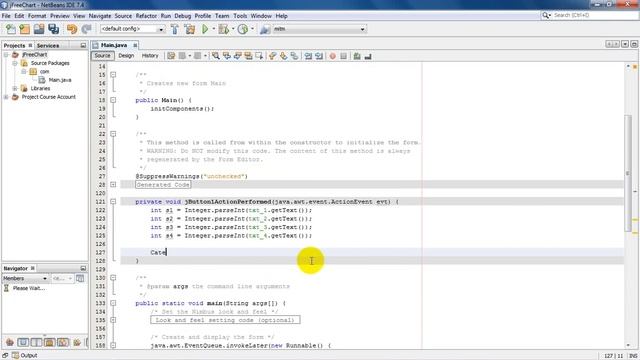The width and height of the screenshot is (640, 360).
Task: Click the Output window icon in status bar
Action: click(16, 356)
